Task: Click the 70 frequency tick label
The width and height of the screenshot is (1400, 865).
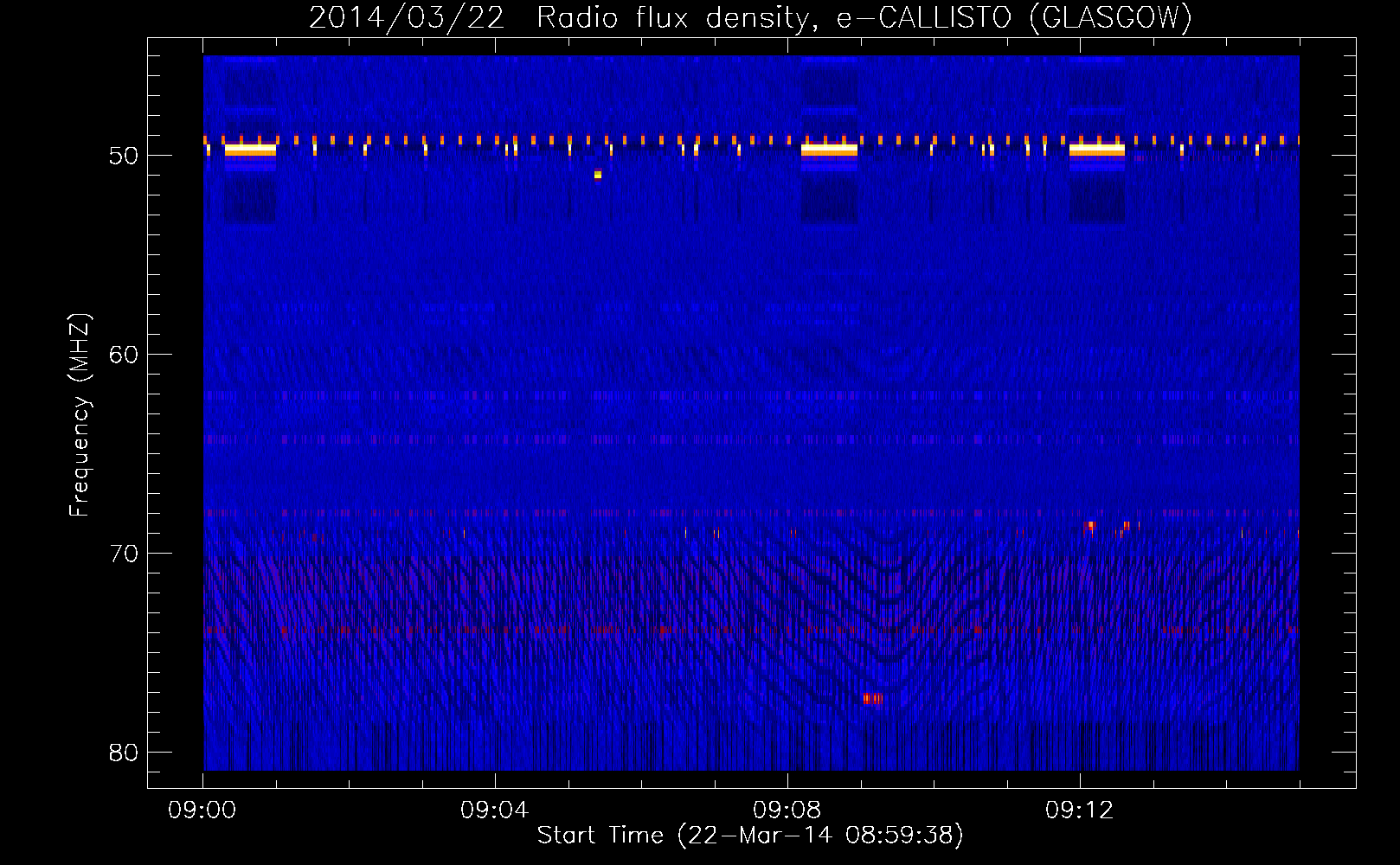Action: click(x=124, y=554)
